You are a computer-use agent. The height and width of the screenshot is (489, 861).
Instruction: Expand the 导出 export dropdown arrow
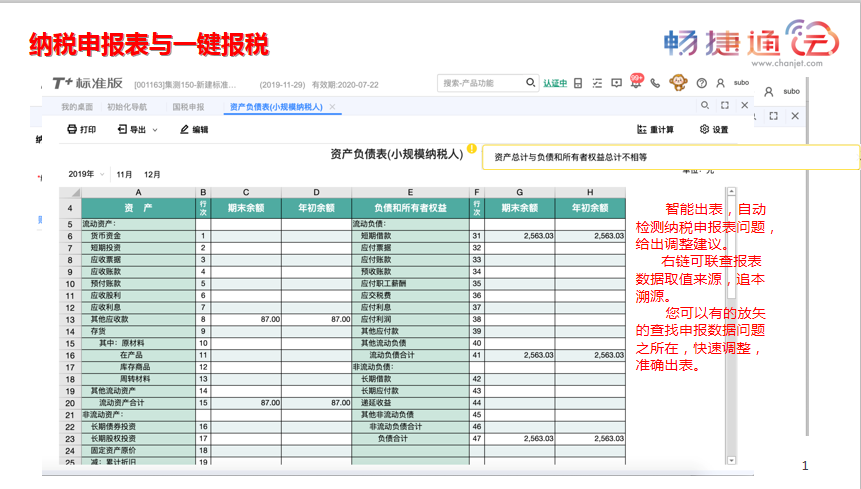tap(155, 130)
